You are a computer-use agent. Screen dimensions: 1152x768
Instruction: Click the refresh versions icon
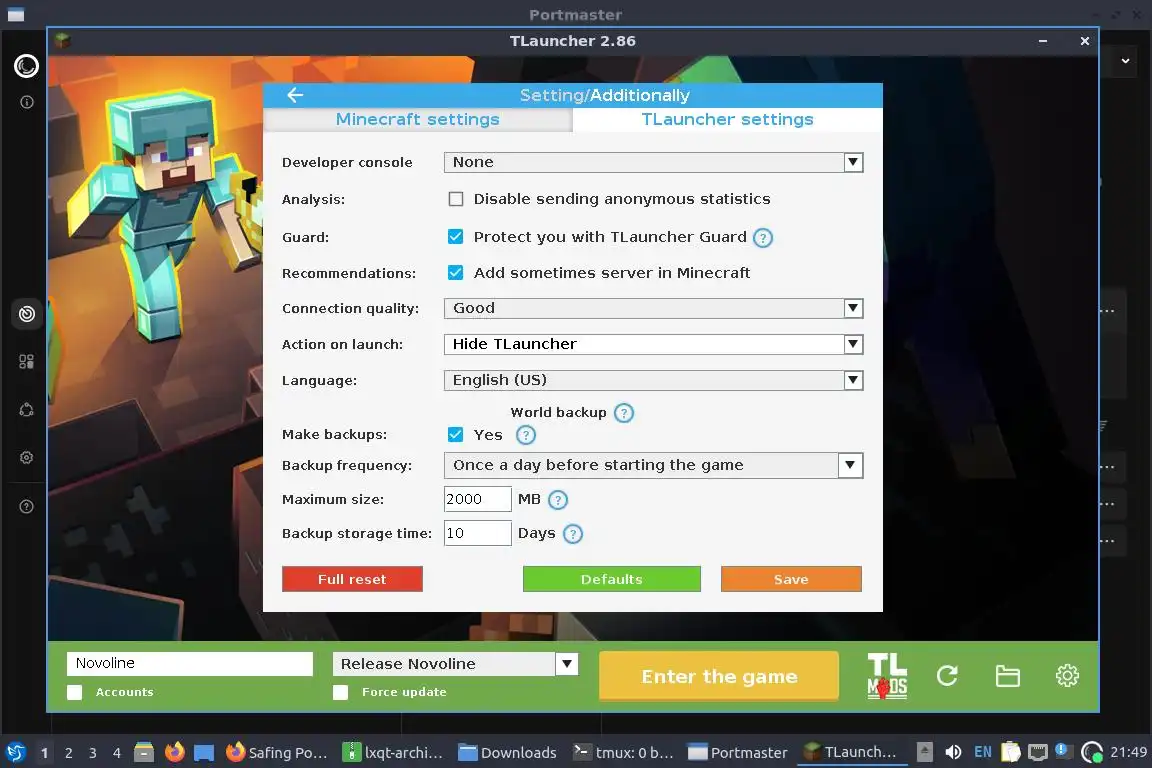[x=947, y=675]
